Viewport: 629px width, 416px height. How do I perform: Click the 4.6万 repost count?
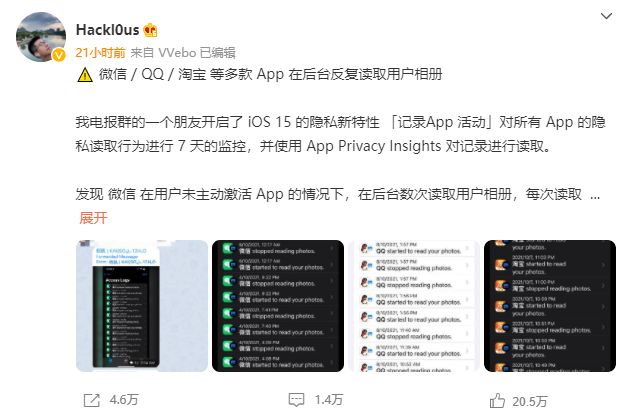point(124,400)
